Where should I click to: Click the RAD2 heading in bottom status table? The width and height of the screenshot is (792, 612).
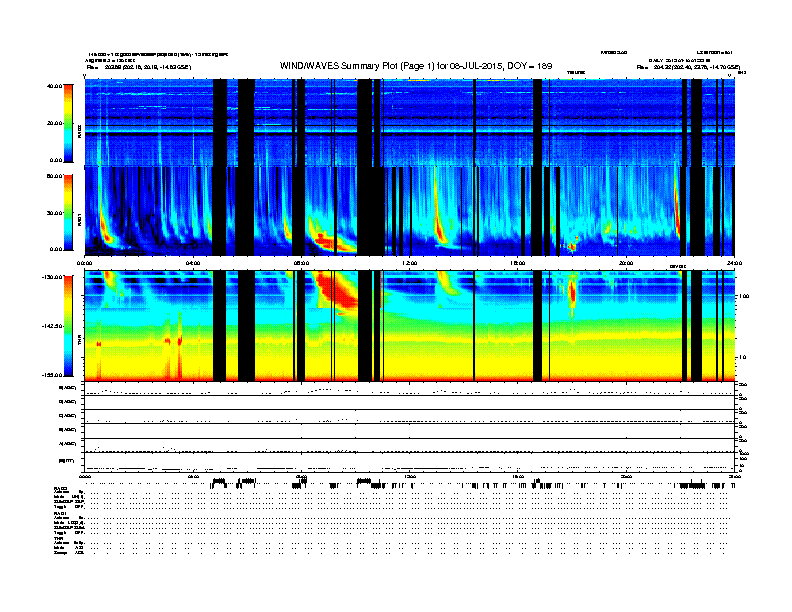point(61,489)
